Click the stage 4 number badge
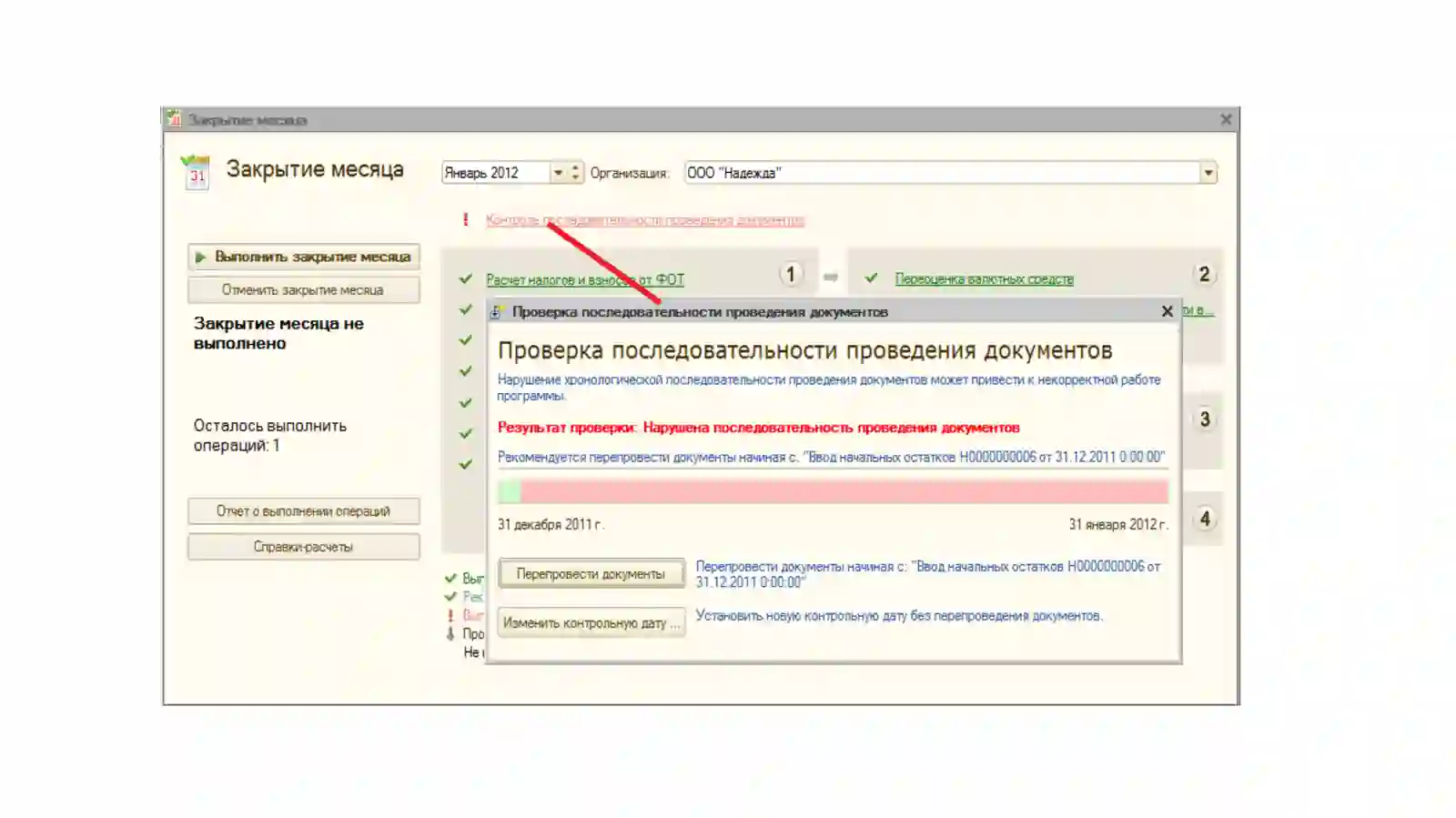The height and width of the screenshot is (818, 1456). 1205,519
